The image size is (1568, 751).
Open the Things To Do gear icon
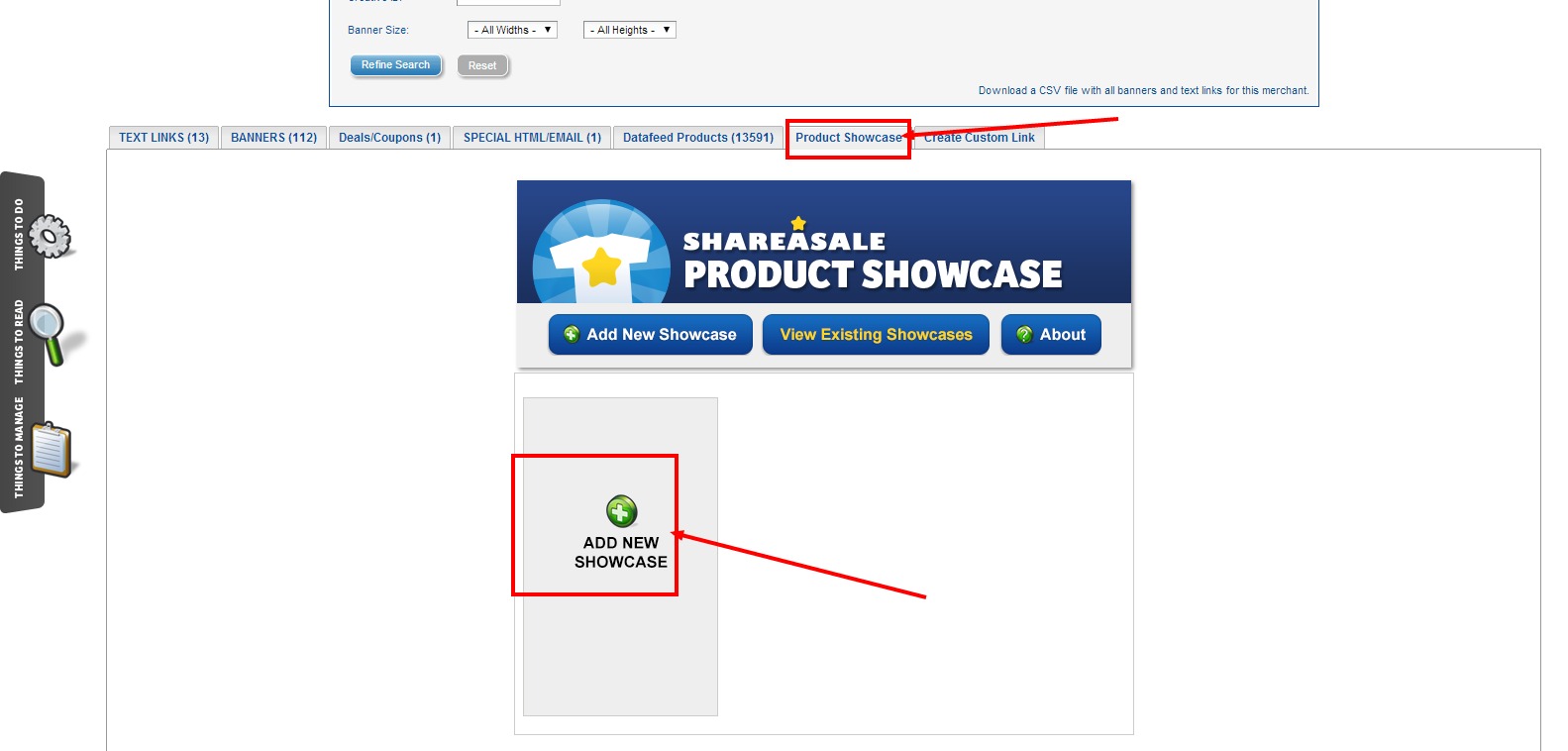point(50,237)
